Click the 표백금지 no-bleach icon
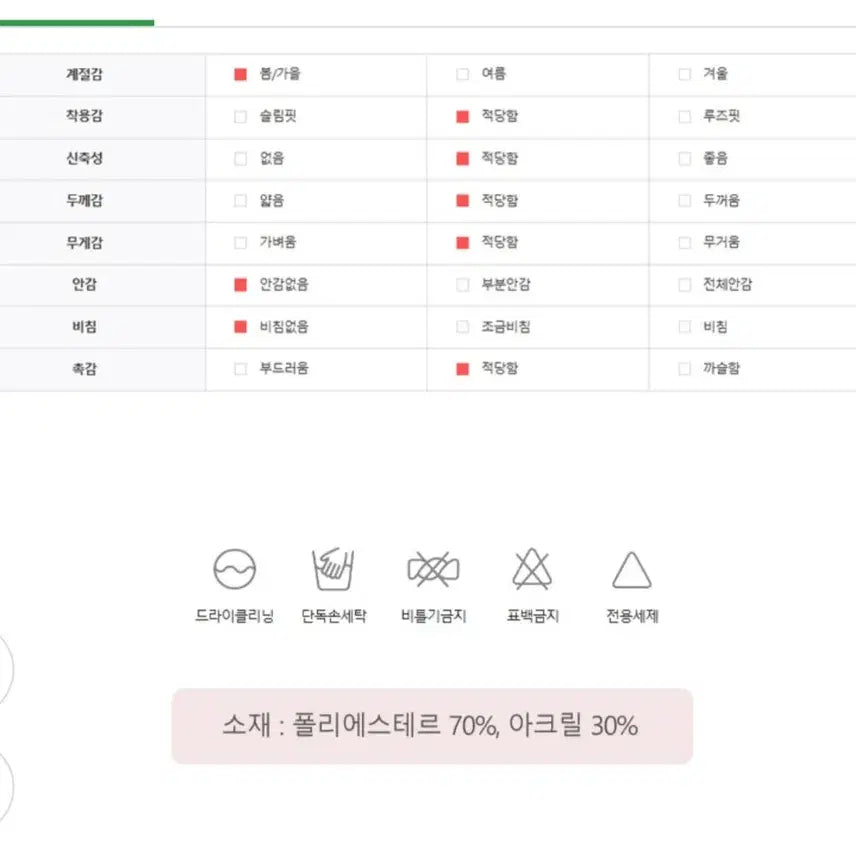Viewport: 856px width, 856px height. (x=532, y=569)
